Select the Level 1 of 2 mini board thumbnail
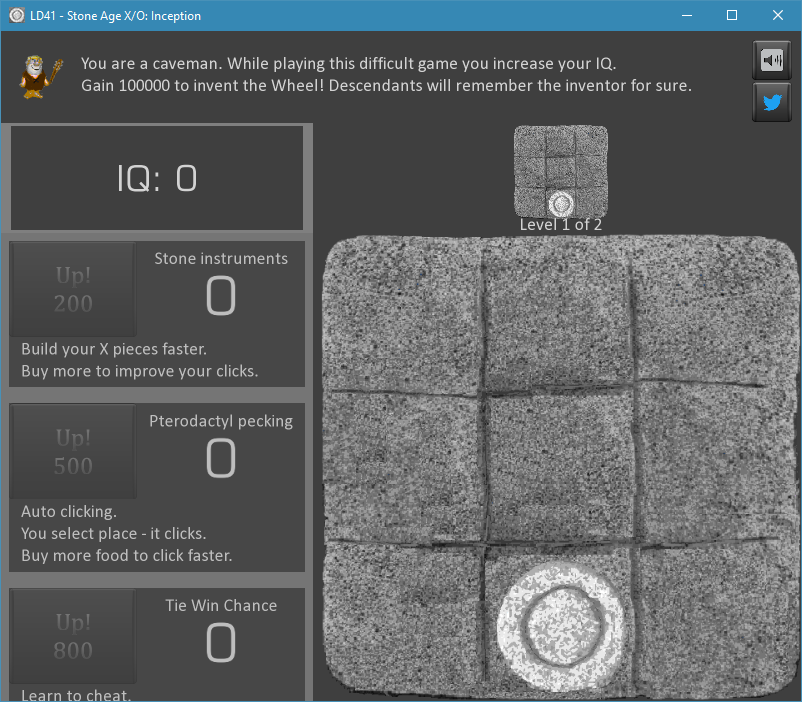Viewport: 802px width, 702px height. pos(561,171)
